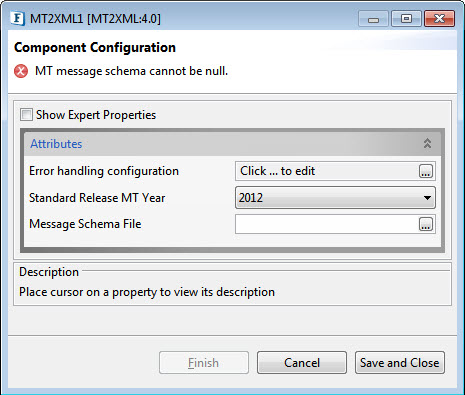Click the Save and Close button
The image size is (465, 395).
[x=400, y=362]
